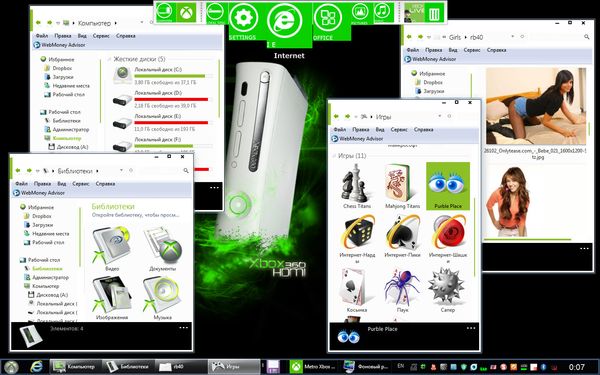Viewport: 600px width, 375px height.
Task: Select Администратор in Компьютер window sidebar
Action: [x=67, y=129]
